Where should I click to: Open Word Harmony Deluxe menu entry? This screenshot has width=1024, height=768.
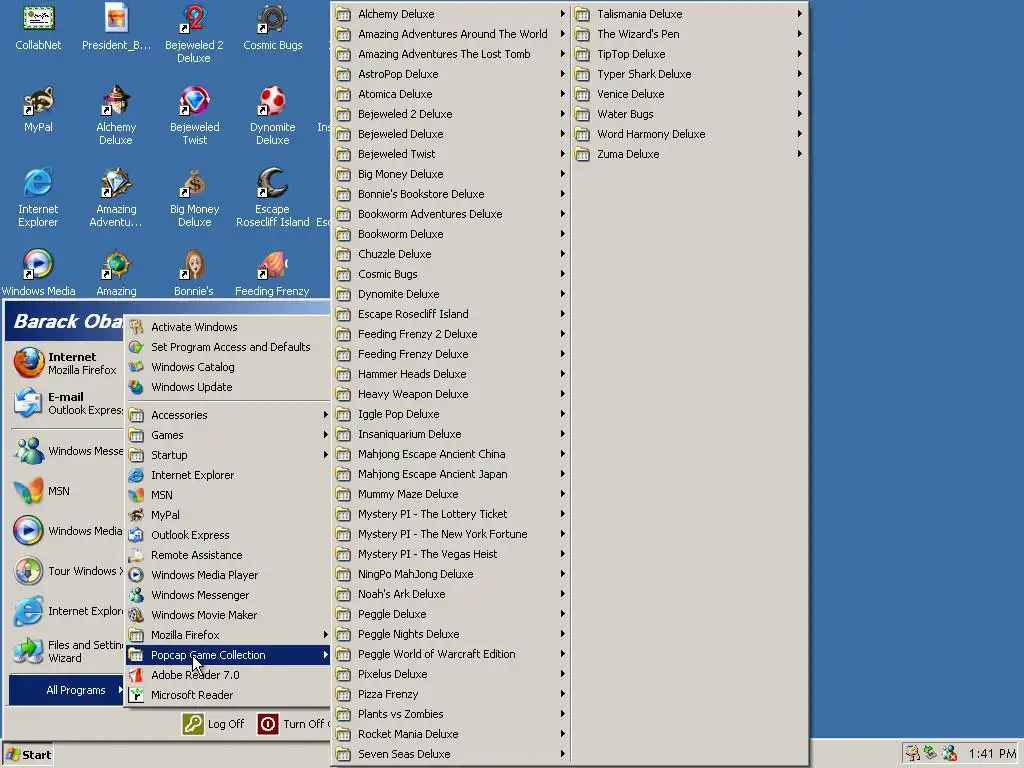pyautogui.click(x=689, y=134)
